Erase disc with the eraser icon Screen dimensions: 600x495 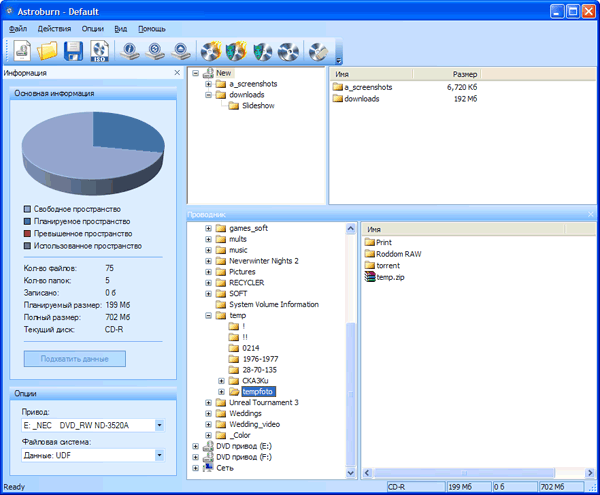tap(318, 52)
